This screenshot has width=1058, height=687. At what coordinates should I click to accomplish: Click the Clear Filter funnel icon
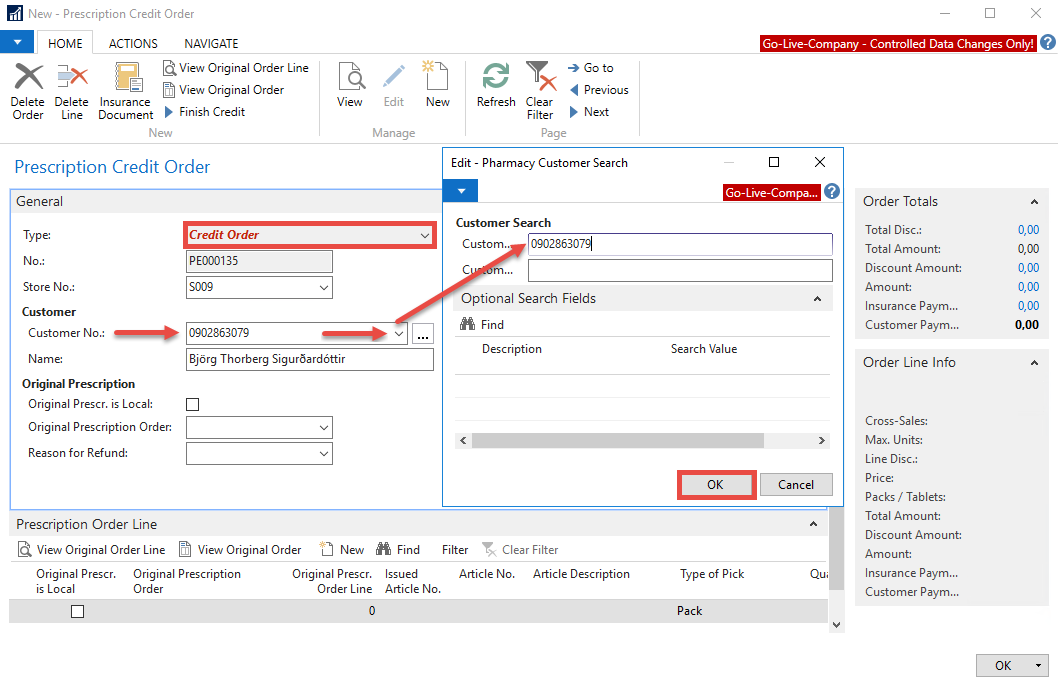click(539, 76)
